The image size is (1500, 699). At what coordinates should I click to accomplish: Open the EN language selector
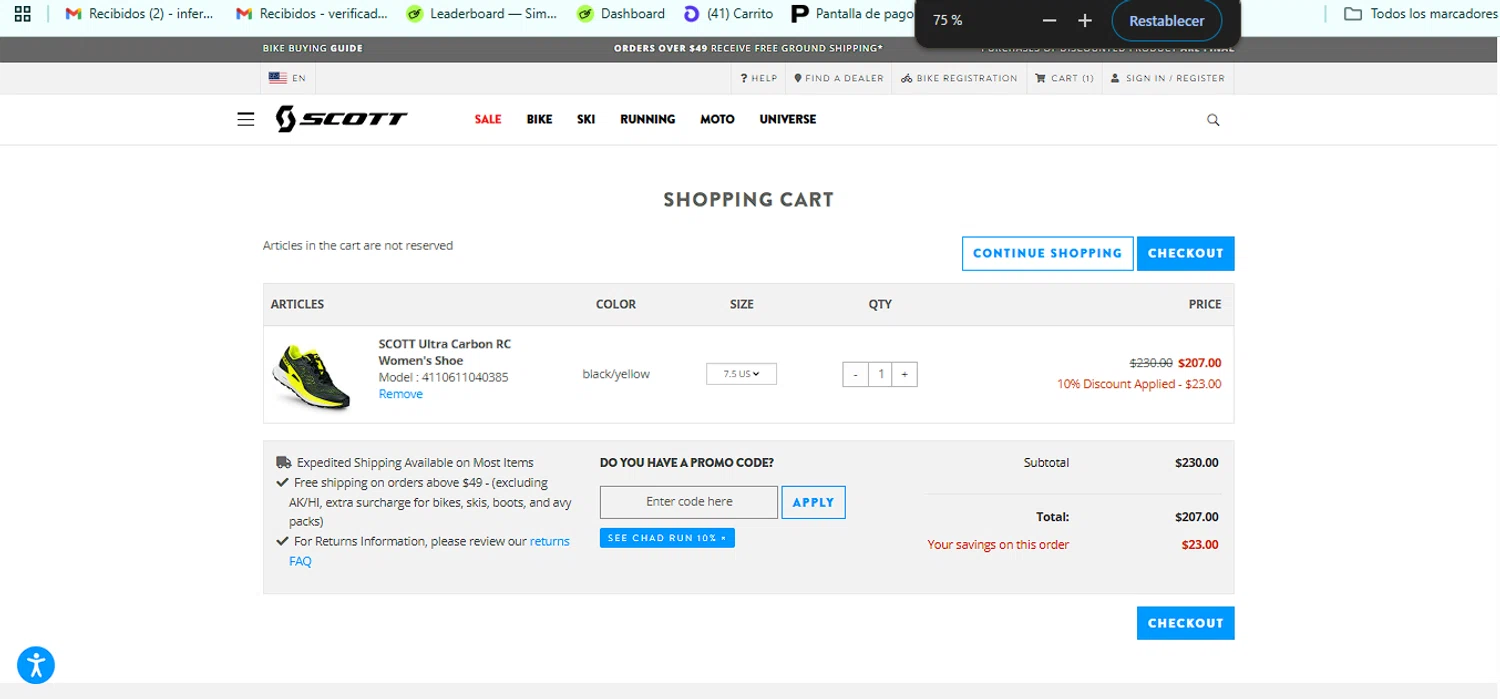pos(287,78)
